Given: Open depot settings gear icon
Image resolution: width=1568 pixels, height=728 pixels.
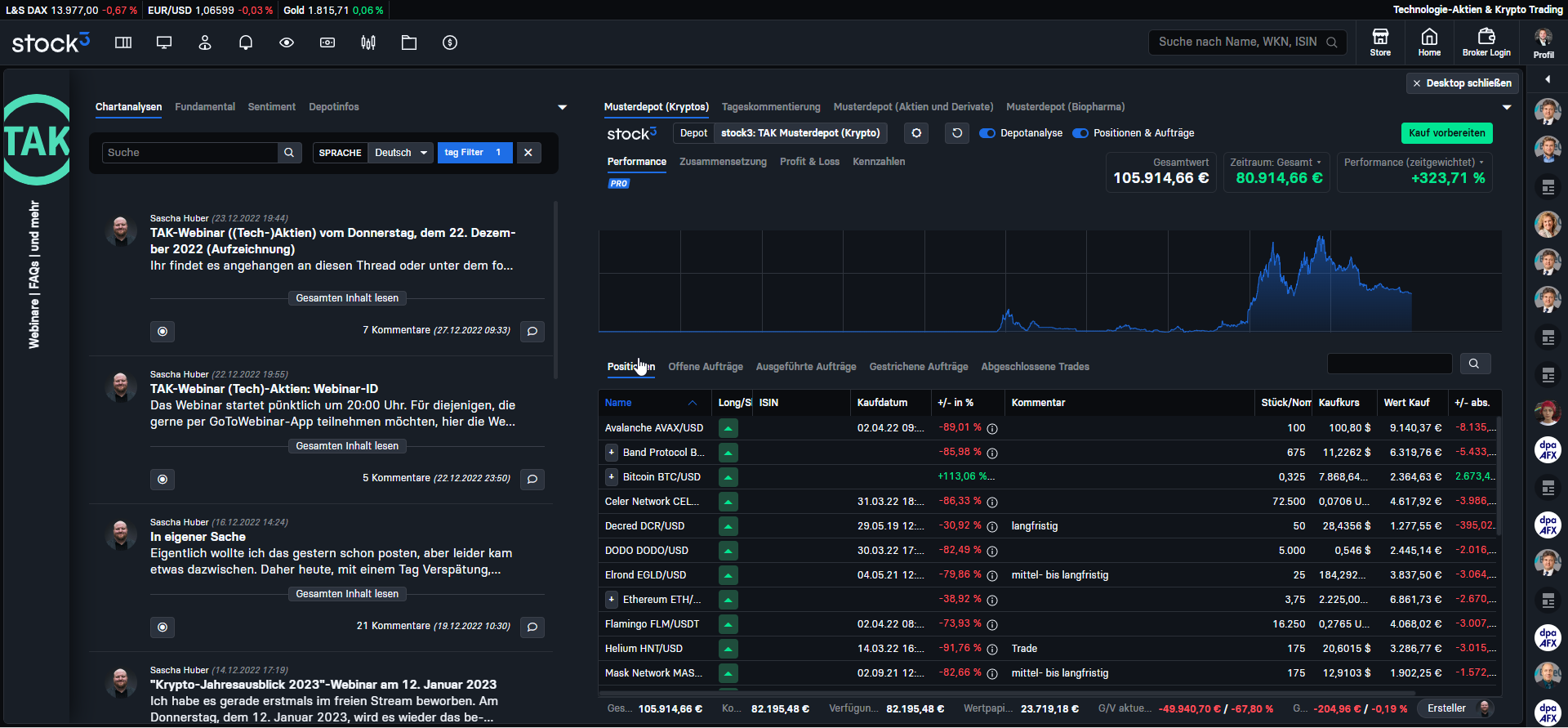Looking at the screenshot, I should tap(916, 133).
